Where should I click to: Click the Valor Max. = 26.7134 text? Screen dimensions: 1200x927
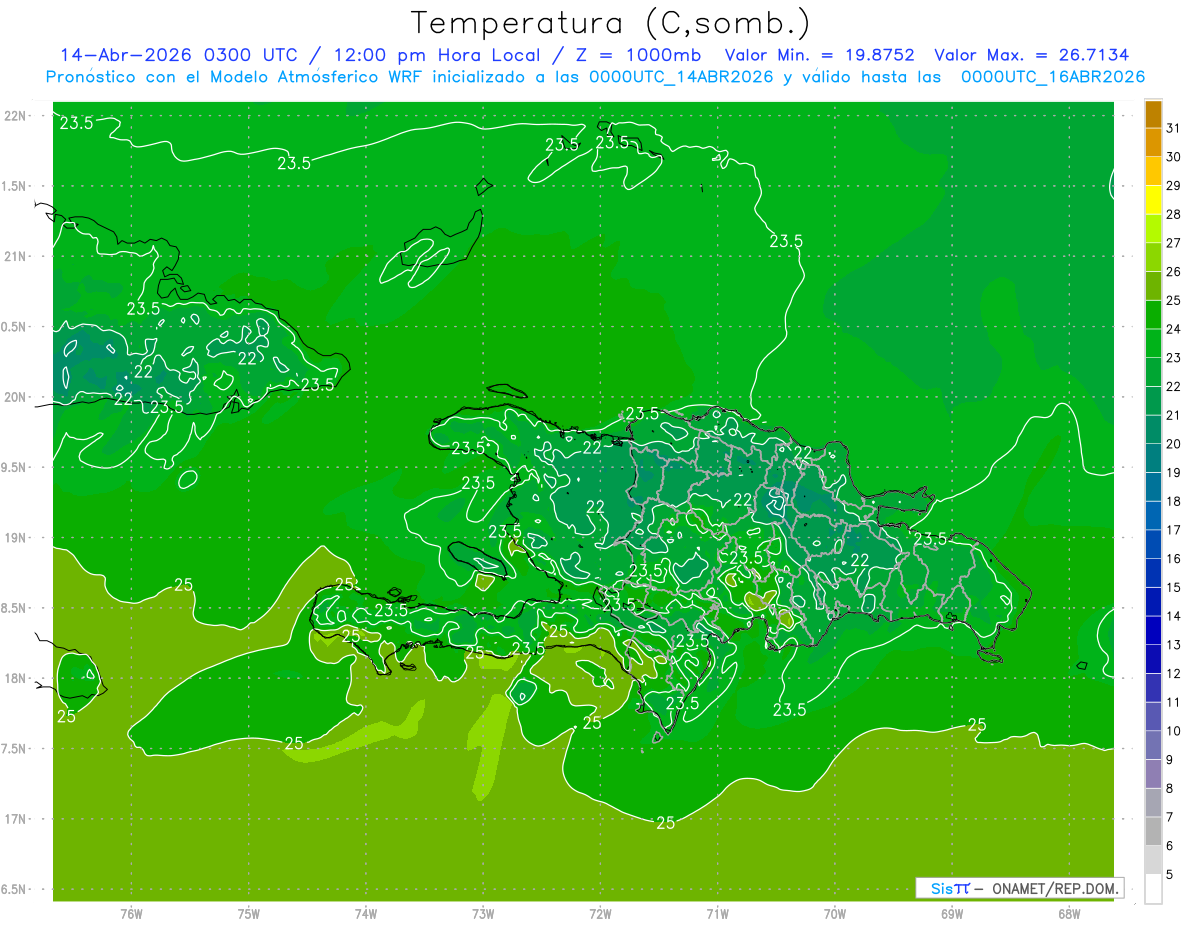click(1031, 55)
